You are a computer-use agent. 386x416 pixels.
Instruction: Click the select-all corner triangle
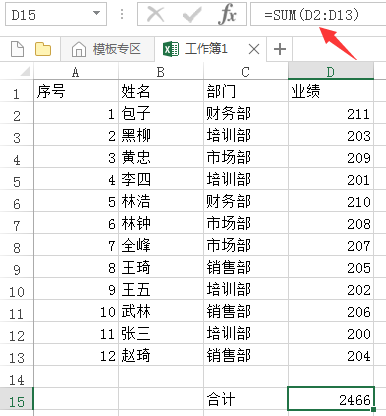(25, 71)
